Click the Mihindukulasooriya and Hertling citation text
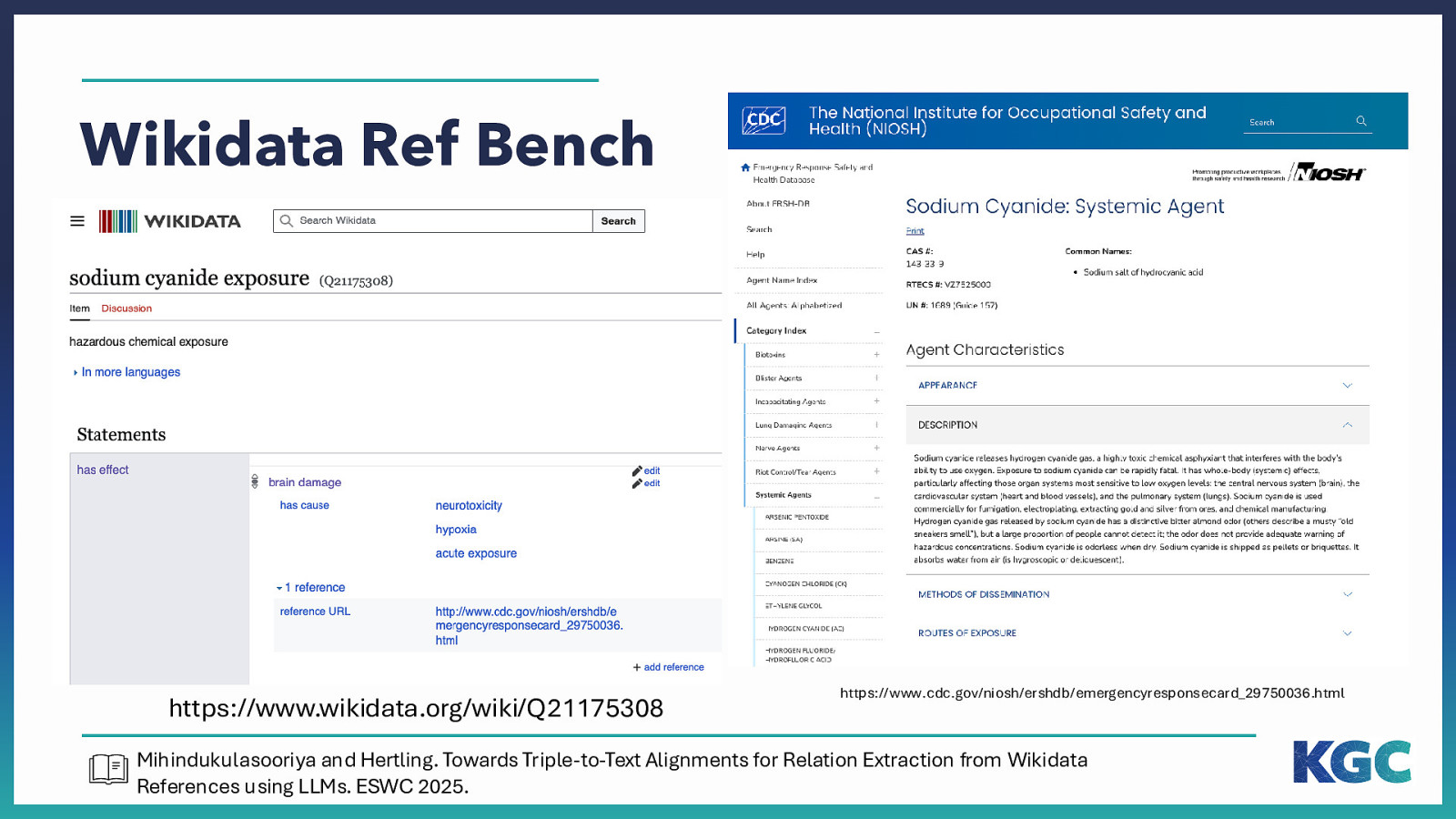The width and height of the screenshot is (1456, 819). [612, 773]
